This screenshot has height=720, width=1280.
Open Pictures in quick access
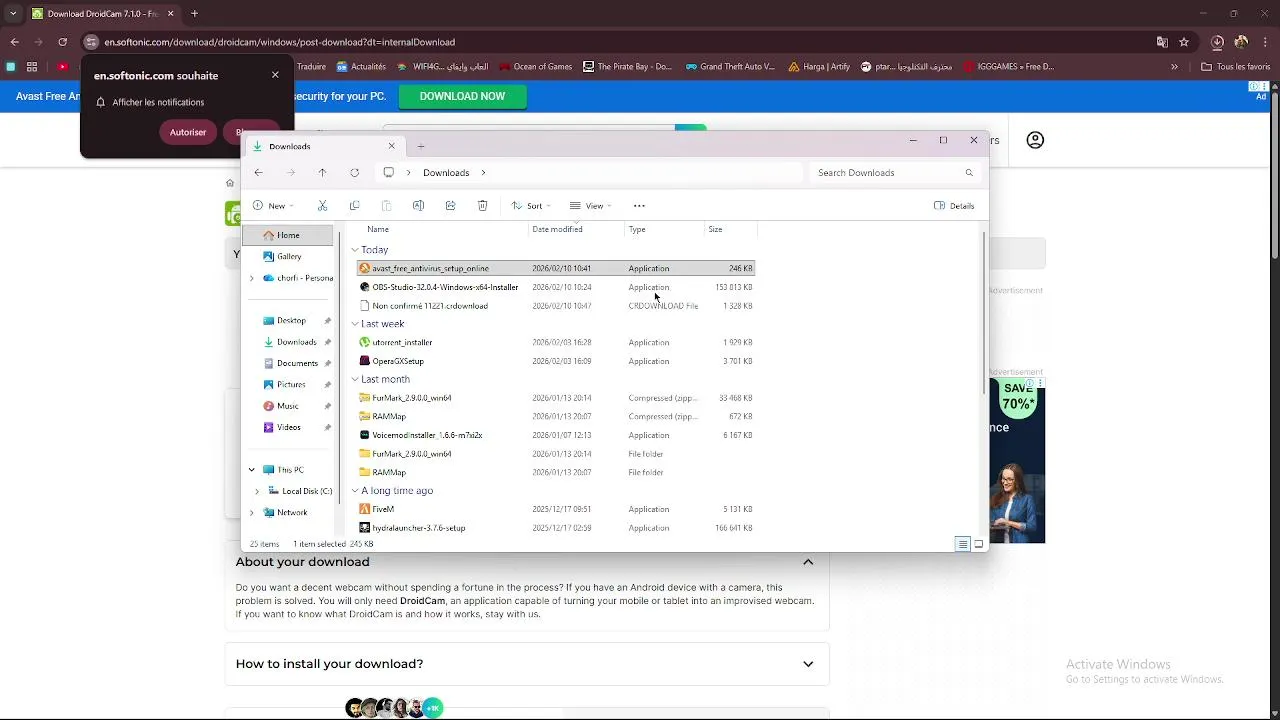point(291,385)
